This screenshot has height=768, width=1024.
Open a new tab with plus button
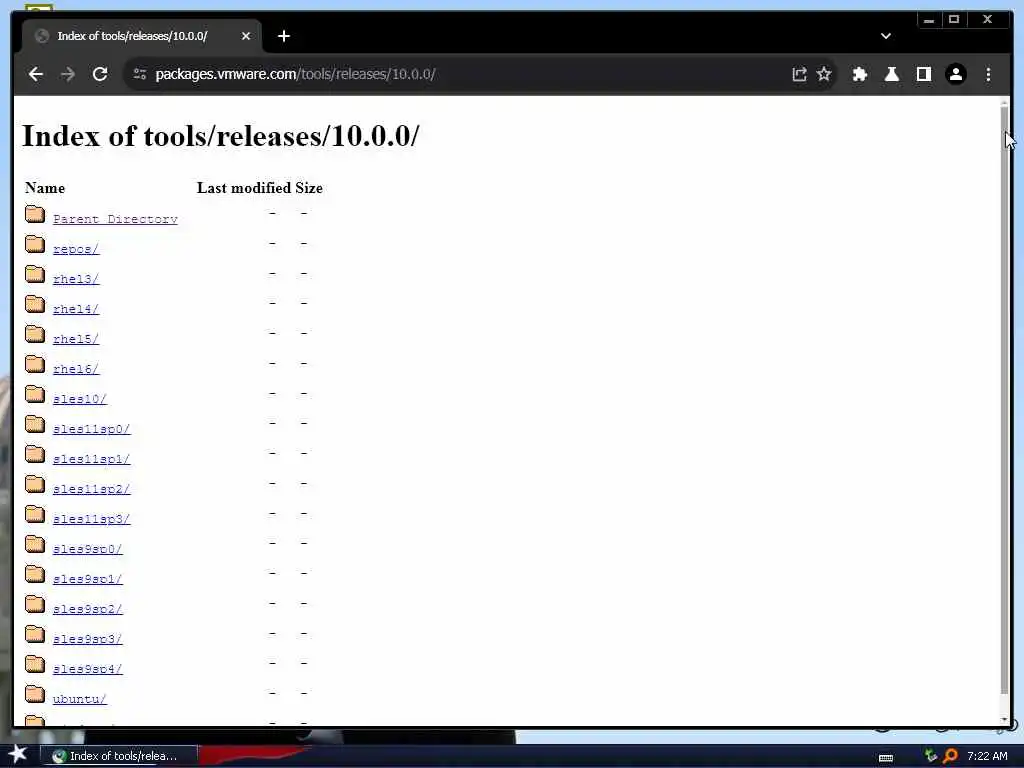pos(283,36)
